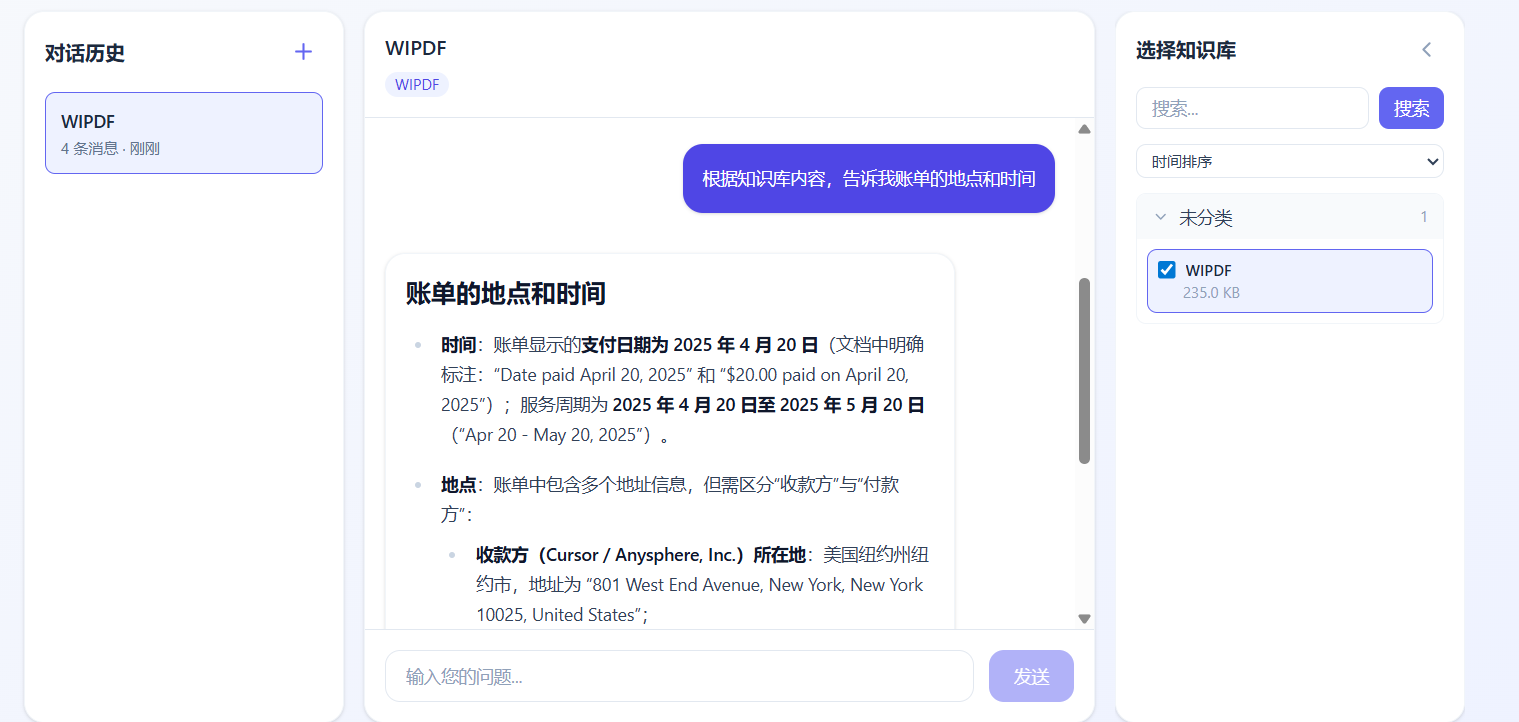The image size is (1519, 722).
Task: Click the WIPDF knowledge base item name
Action: (1208, 270)
